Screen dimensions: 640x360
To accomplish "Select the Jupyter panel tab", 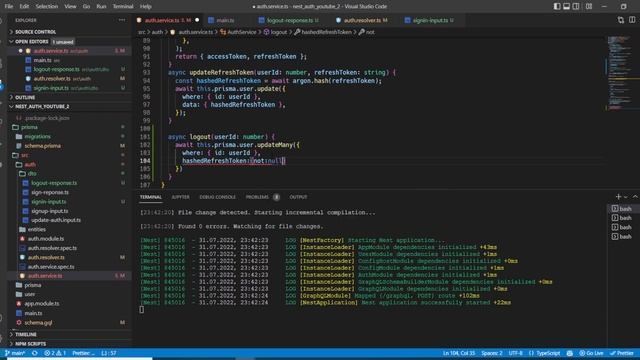I will point(180,197).
